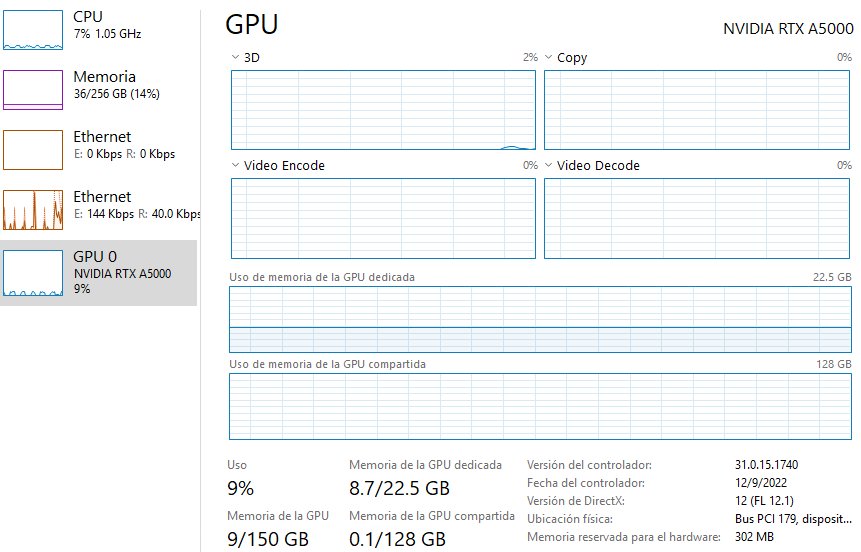Select the GPU 0 NVIDIA RTX A5000 entry
861x552 pixels.
[x=122, y=273]
